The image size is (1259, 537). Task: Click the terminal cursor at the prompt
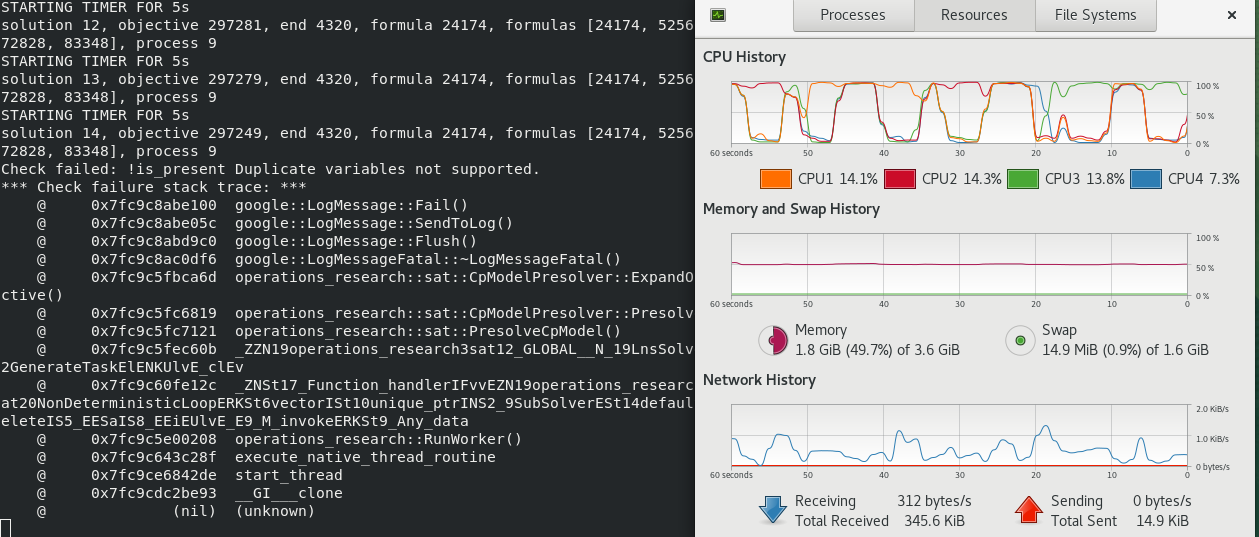pos(6,528)
